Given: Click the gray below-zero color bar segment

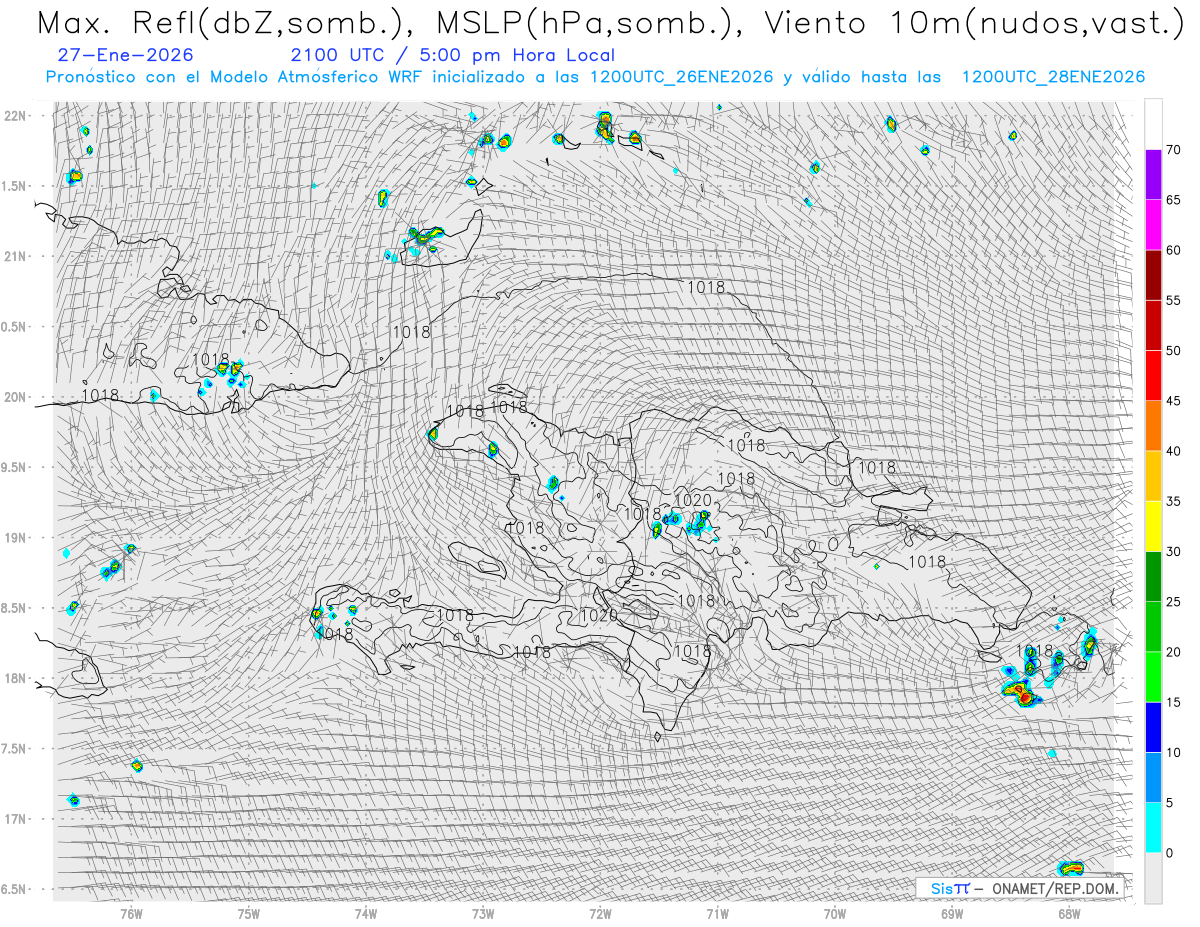Looking at the screenshot, I should 1154,877.
